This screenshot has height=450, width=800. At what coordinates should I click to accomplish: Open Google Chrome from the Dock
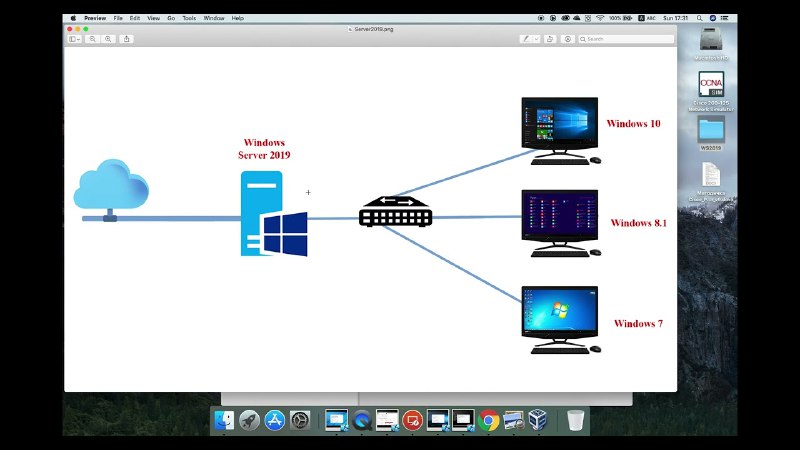[488, 420]
